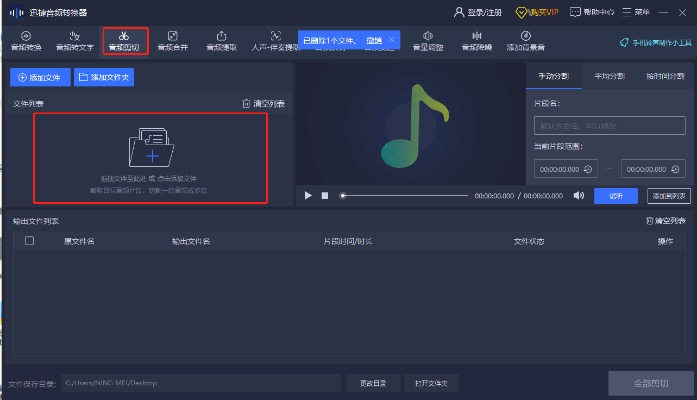This screenshot has width=697, height=400.
Task: Play the audio preview
Action: pos(308,196)
